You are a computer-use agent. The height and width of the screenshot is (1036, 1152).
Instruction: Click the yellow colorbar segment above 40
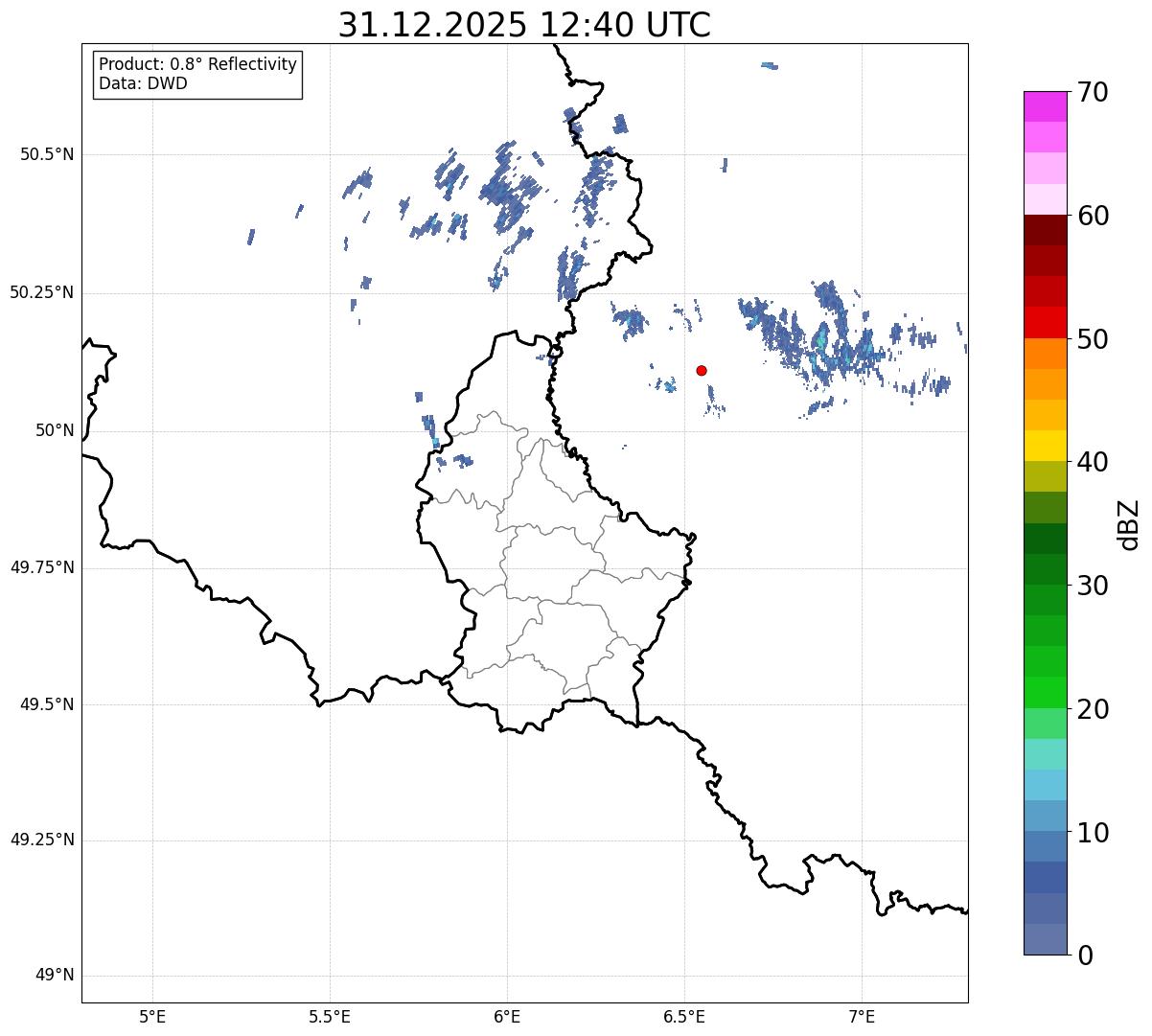point(1045,446)
